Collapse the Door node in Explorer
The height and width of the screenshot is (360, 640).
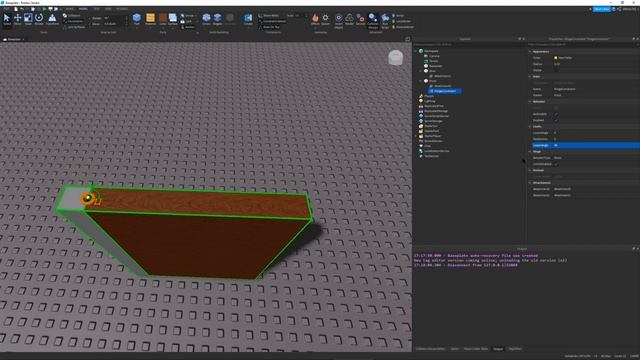coord(421,71)
